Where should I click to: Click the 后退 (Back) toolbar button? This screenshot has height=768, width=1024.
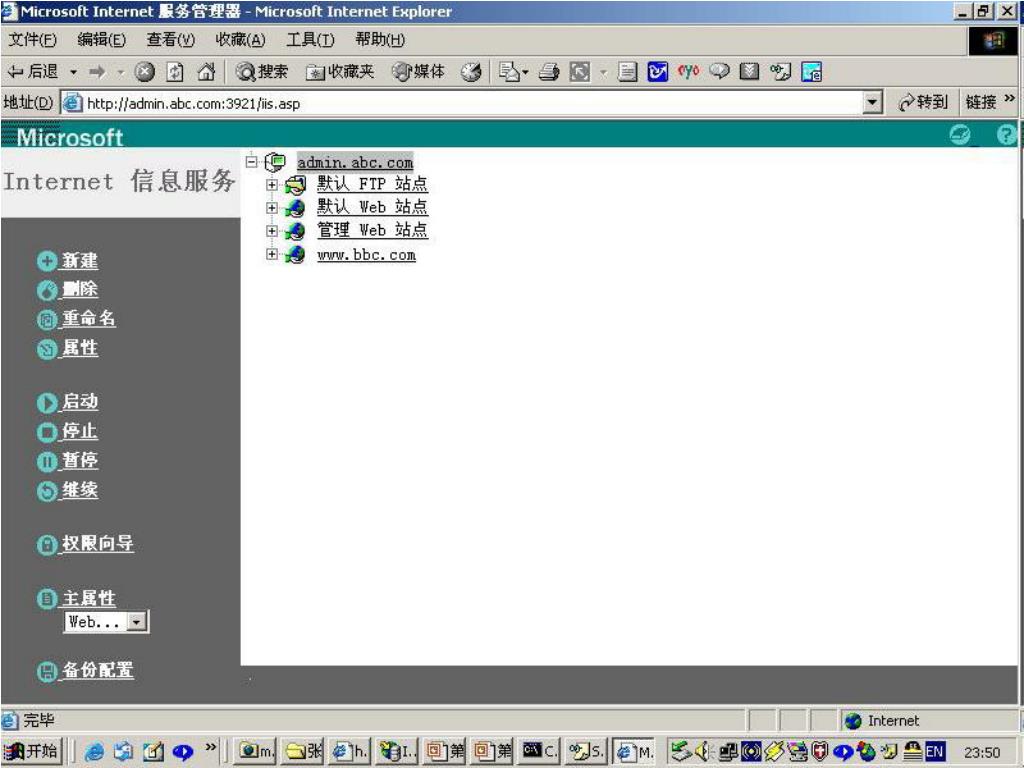33,72
